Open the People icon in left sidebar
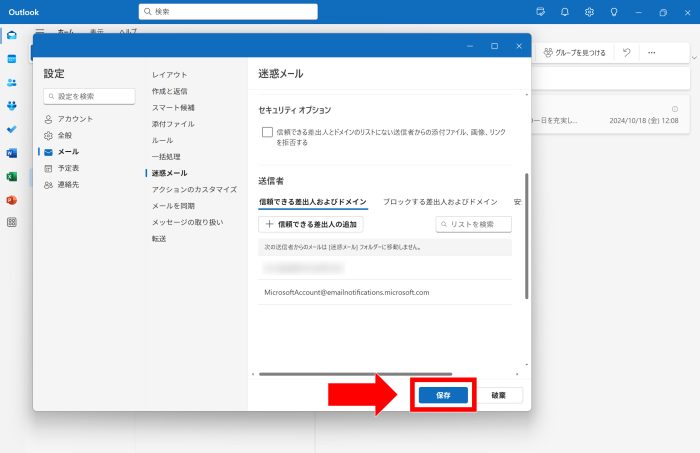Image resolution: width=700 pixels, height=453 pixels. [x=11, y=82]
